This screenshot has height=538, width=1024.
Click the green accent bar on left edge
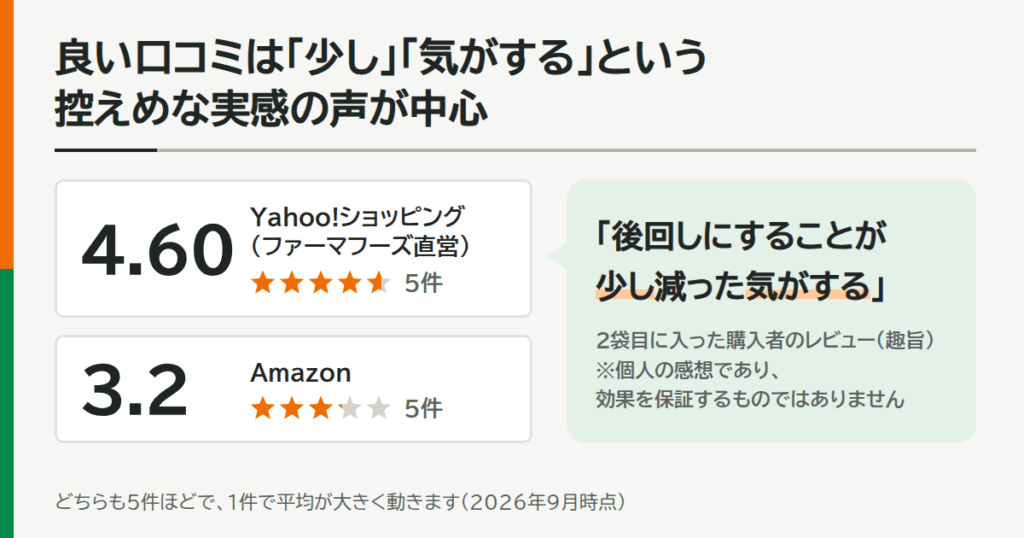pos(7,403)
